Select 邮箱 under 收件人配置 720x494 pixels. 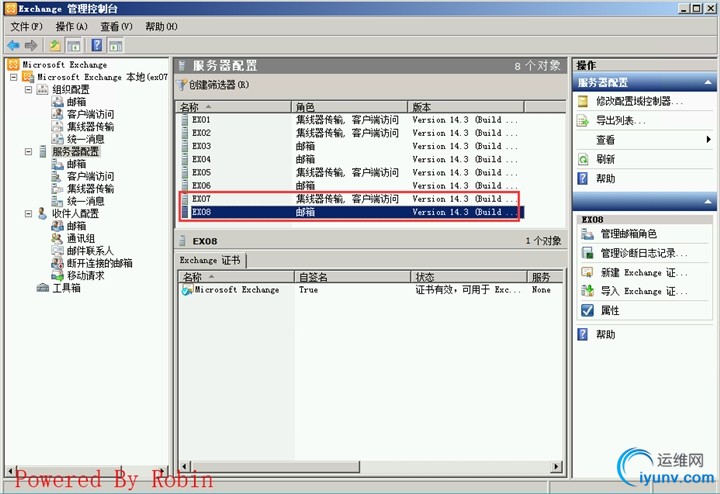69,226
